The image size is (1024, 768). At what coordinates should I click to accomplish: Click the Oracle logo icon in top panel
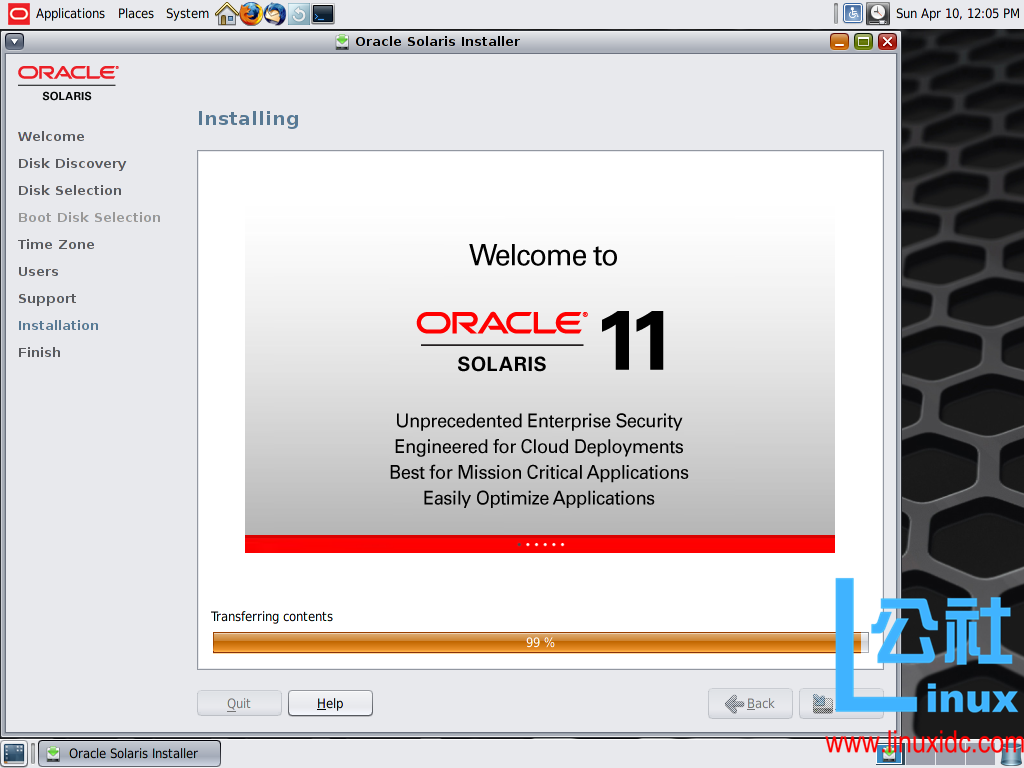point(18,13)
